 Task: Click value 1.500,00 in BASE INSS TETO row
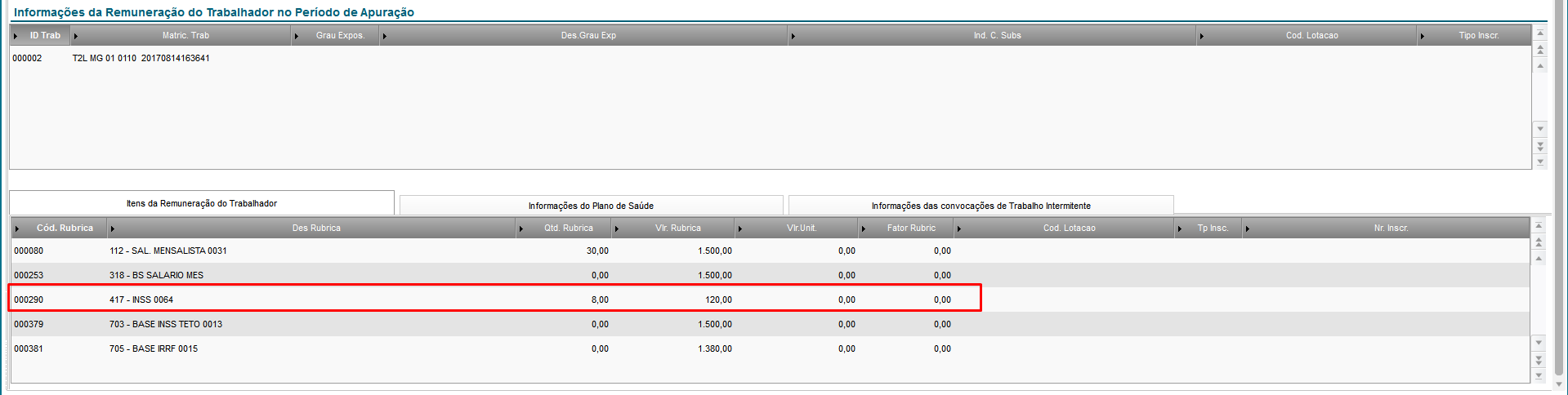[715, 324]
